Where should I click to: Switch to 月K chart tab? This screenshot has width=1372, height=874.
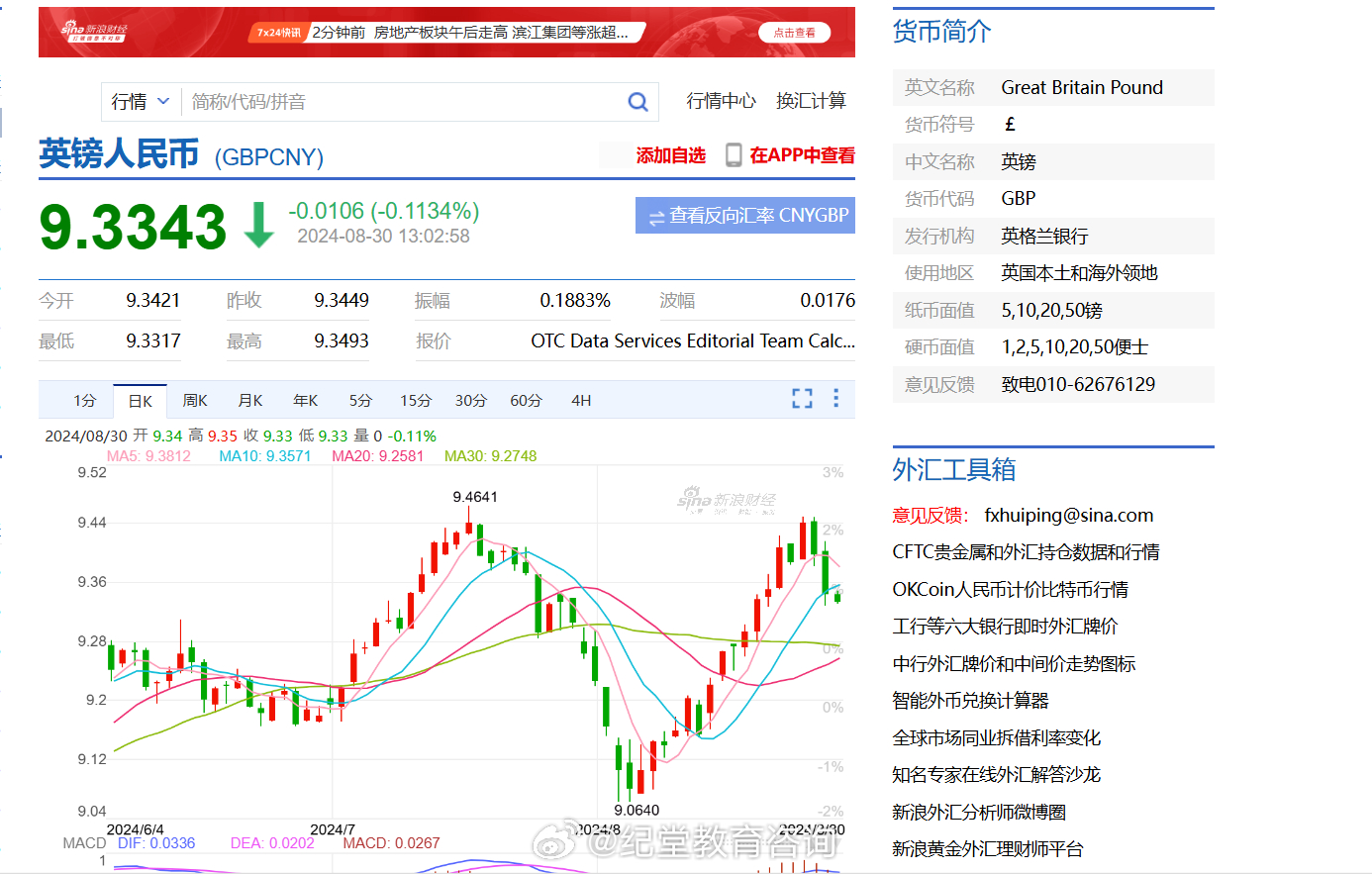click(x=250, y=400)
